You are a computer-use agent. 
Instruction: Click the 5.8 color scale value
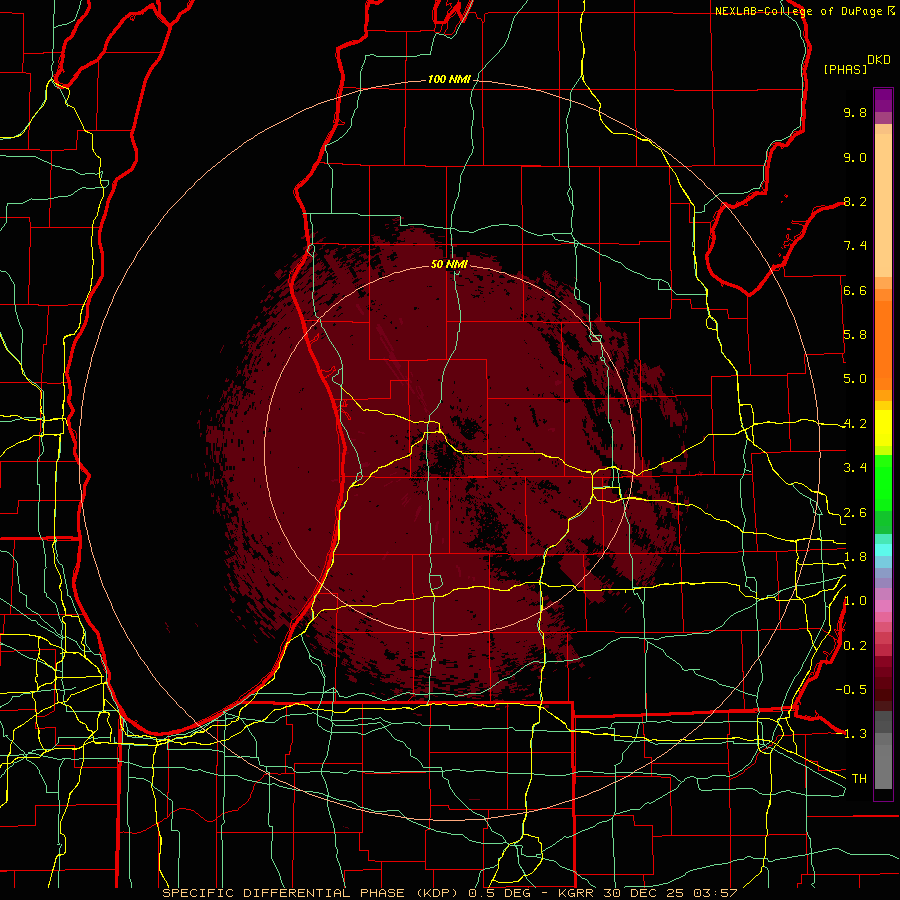pos(855,335)
